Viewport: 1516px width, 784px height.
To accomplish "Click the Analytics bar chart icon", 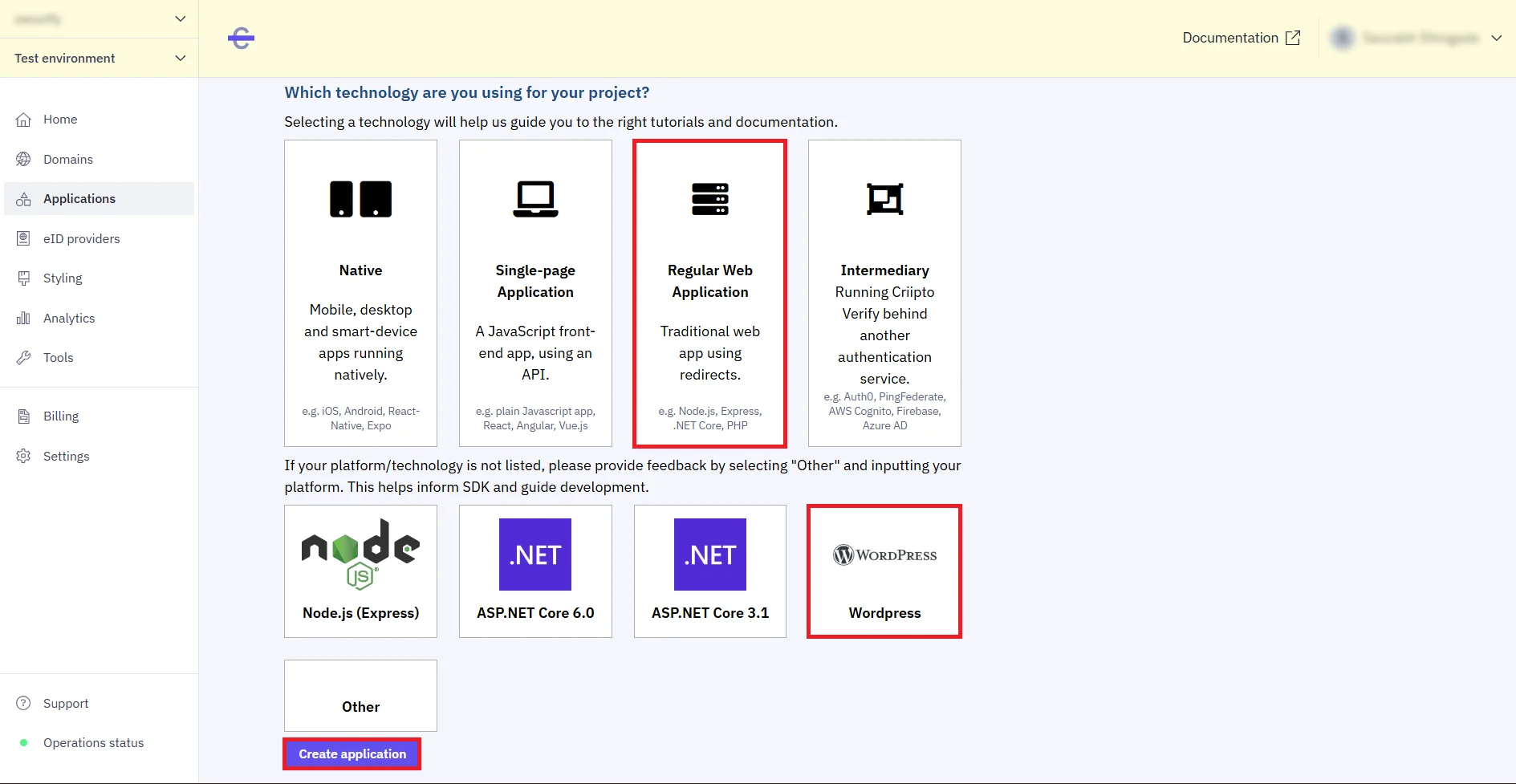I will 23,318.
